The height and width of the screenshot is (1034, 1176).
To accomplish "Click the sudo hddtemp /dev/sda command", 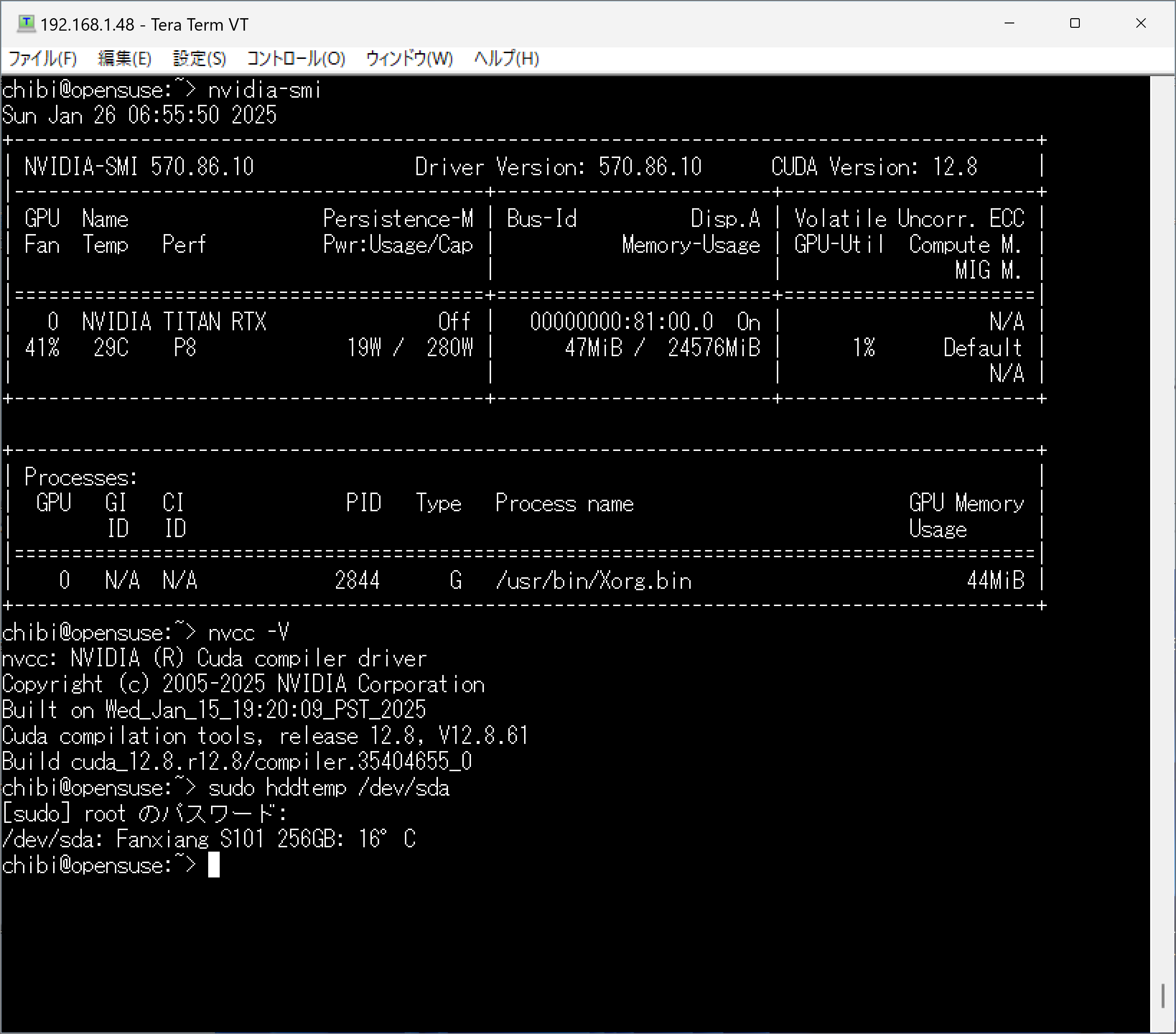I will [x=328, y=788].
